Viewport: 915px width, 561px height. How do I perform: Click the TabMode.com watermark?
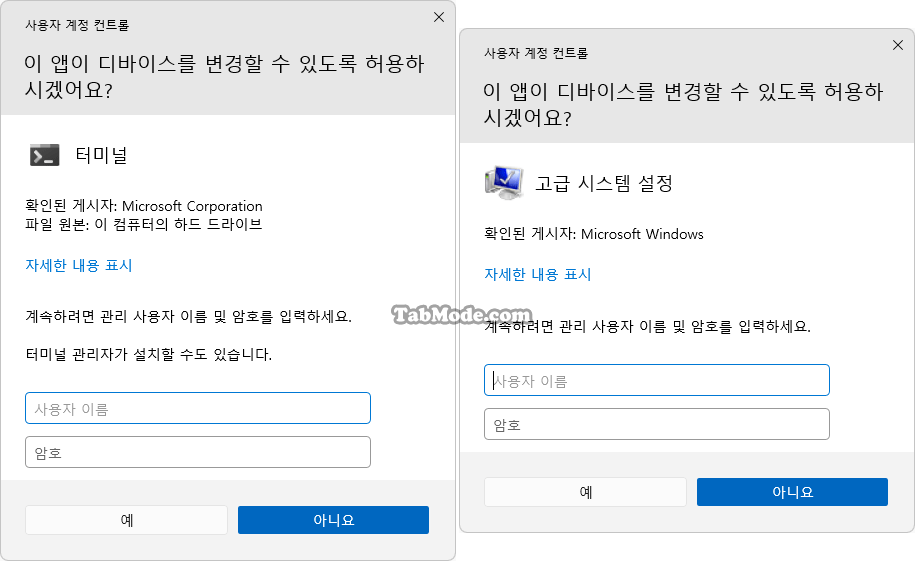pyautogui.click(x=462, y=315)
